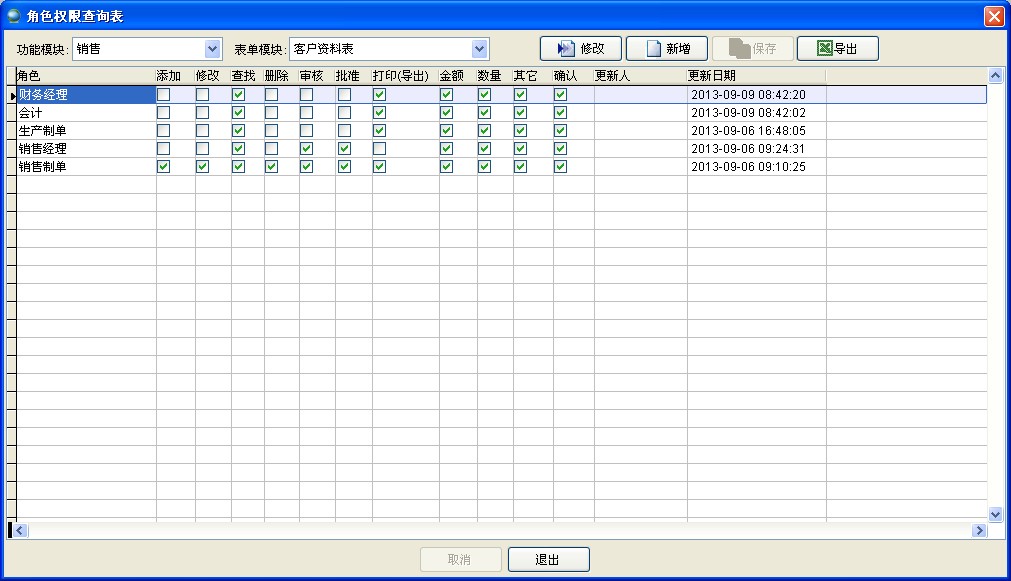The width and height of the screenshot is (1011, 581).
Task: Click the horizontal scrollbar right arrow
Action: 979,531
